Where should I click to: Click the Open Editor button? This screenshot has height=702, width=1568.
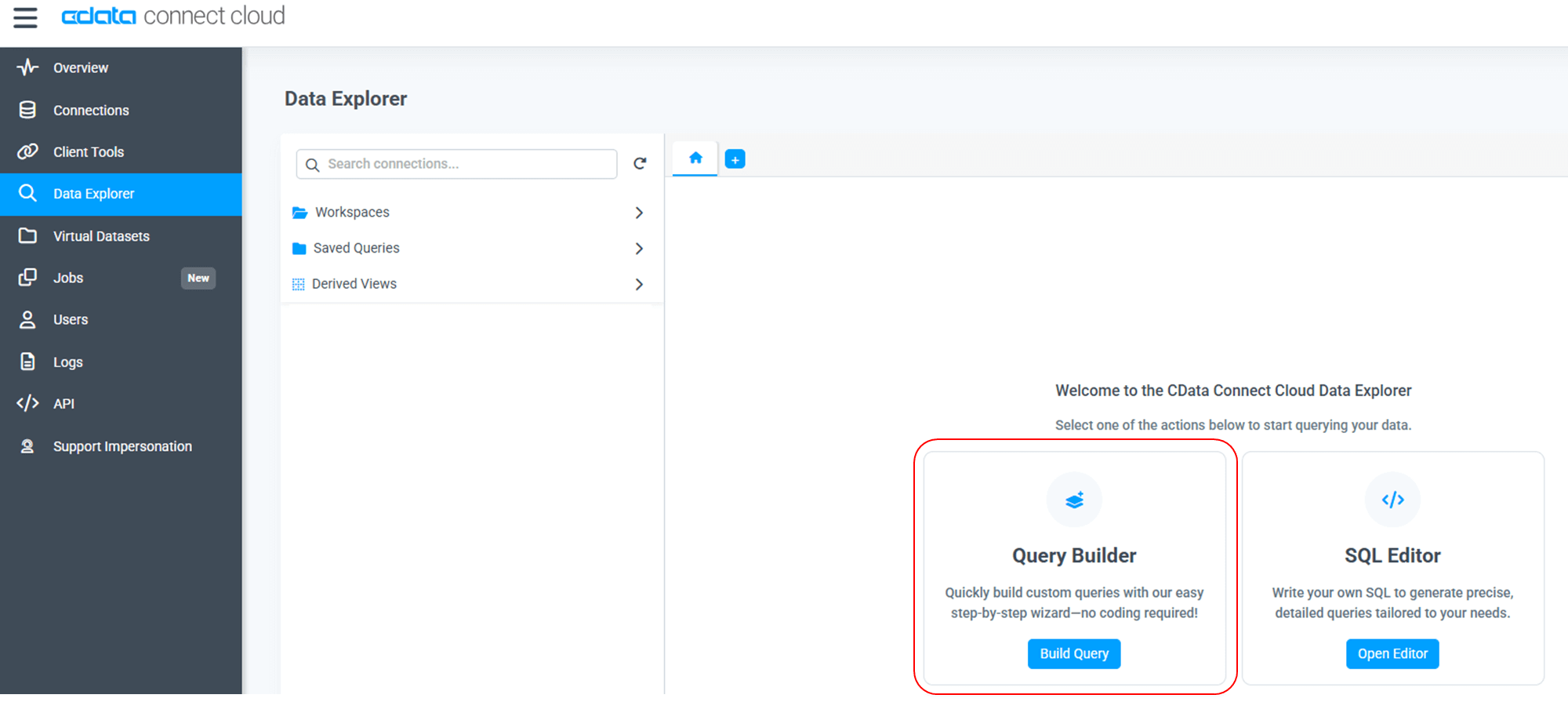[1392, 653]
